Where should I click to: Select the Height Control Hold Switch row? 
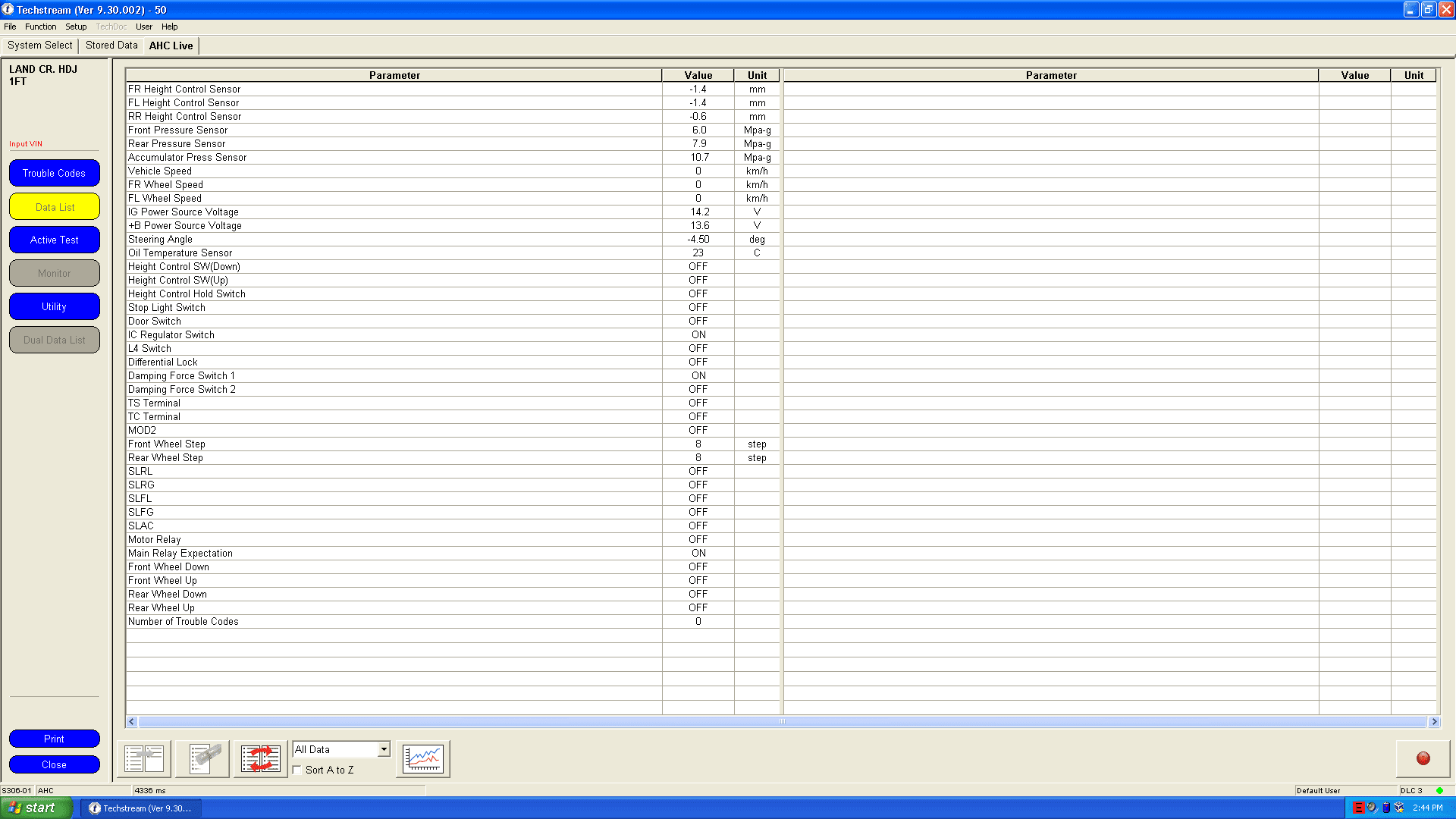pos(453,294)
